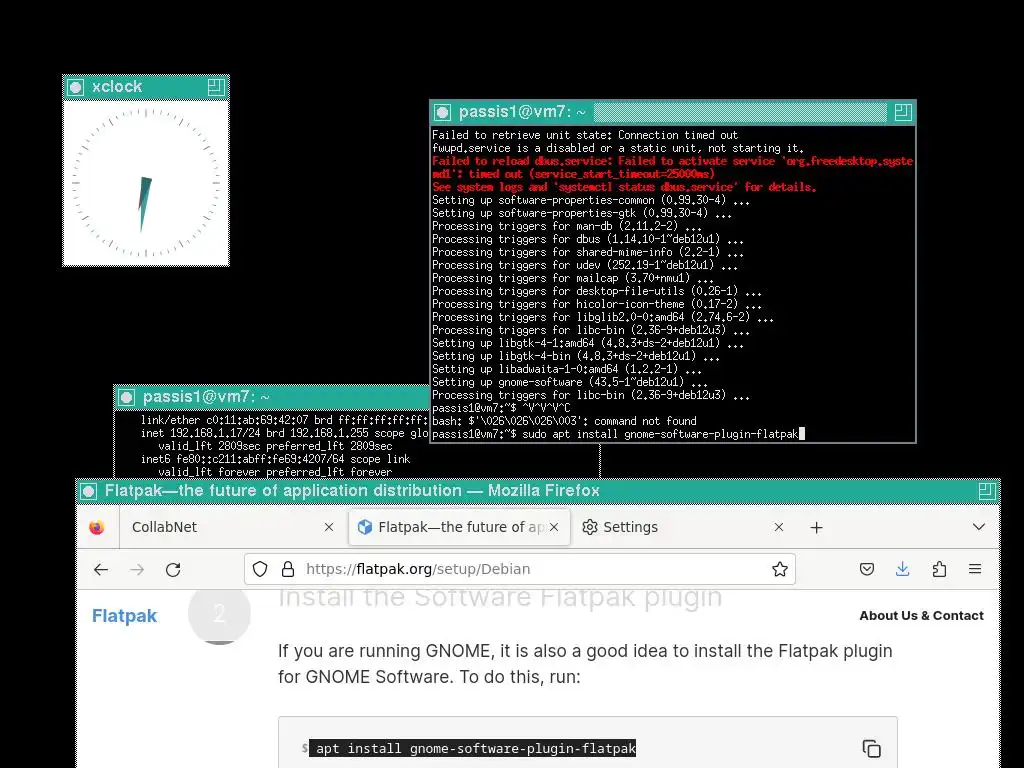This screenshot has width=1024, height=768.
Task: Open Firefox window menu icon in title bar
Action: pyautogui.click(x=89, y=491)
